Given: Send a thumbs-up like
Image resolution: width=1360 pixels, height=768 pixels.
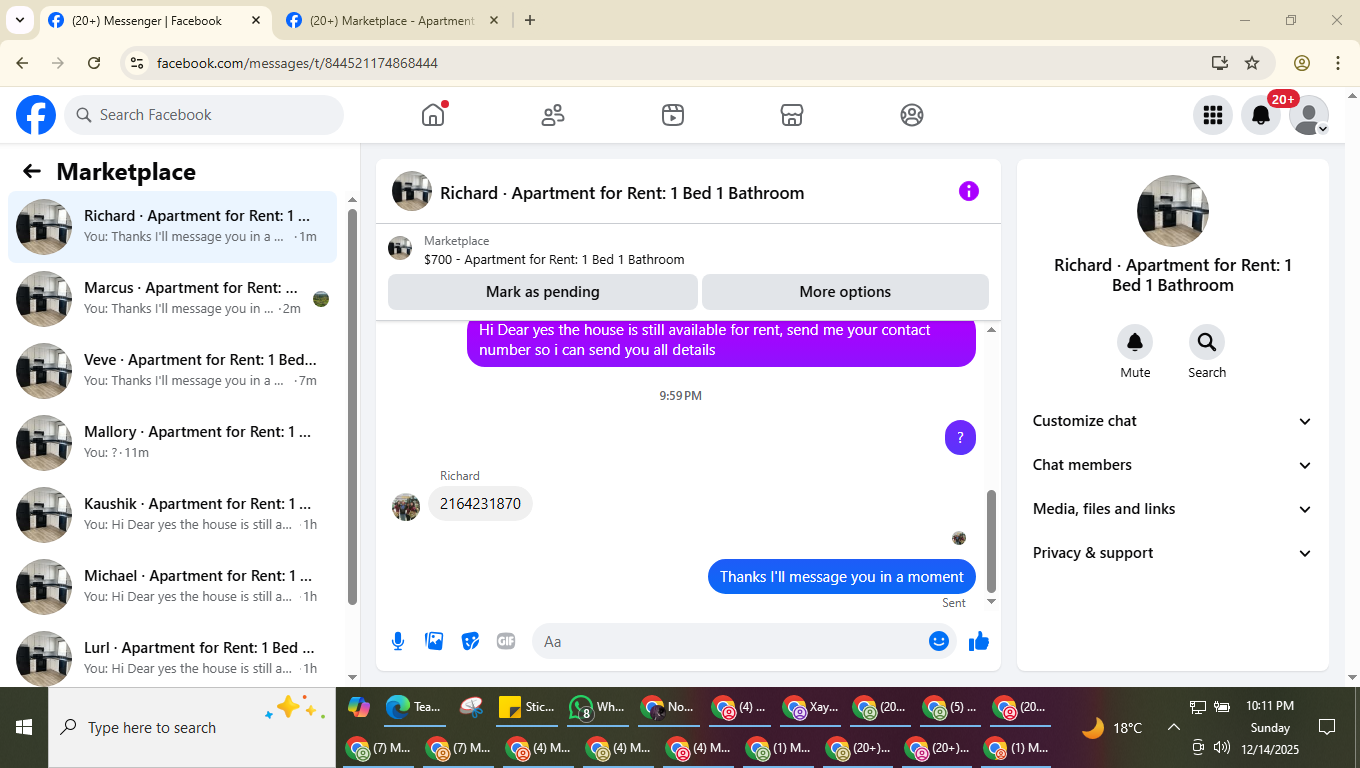Looking at the screenshot, I should click(x=979, y=641).
